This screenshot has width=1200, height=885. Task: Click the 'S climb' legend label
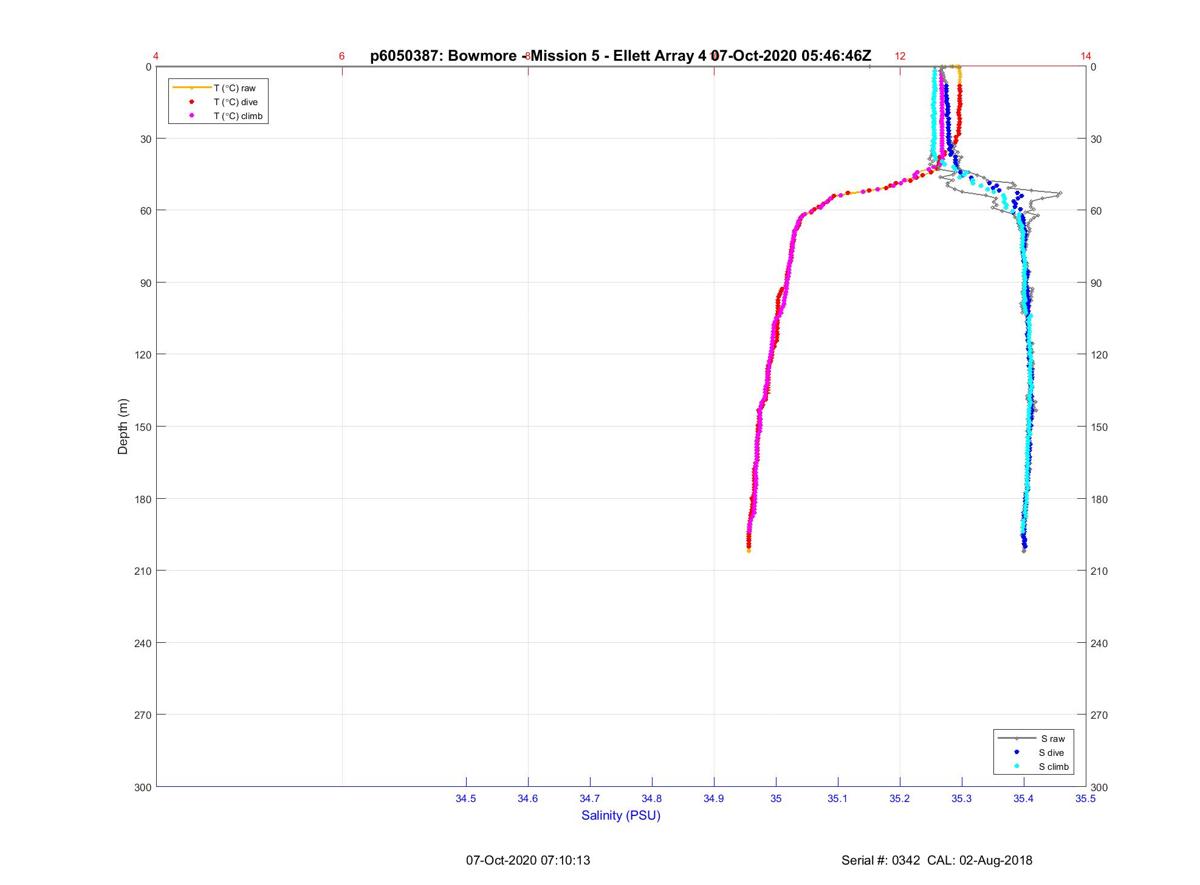point(1054,766)
